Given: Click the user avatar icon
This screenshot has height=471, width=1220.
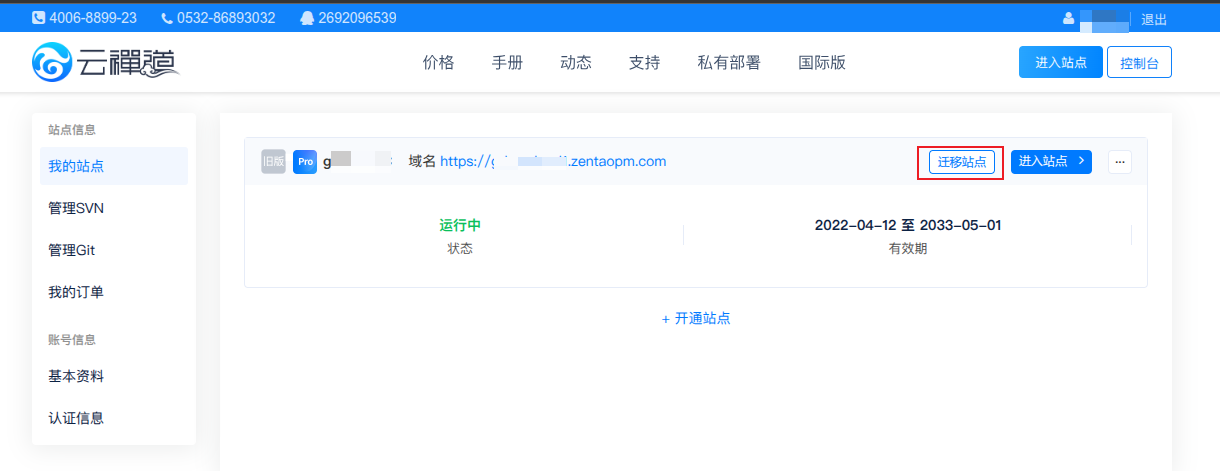Looking at the screenshot, I should tap(1068, 19).
